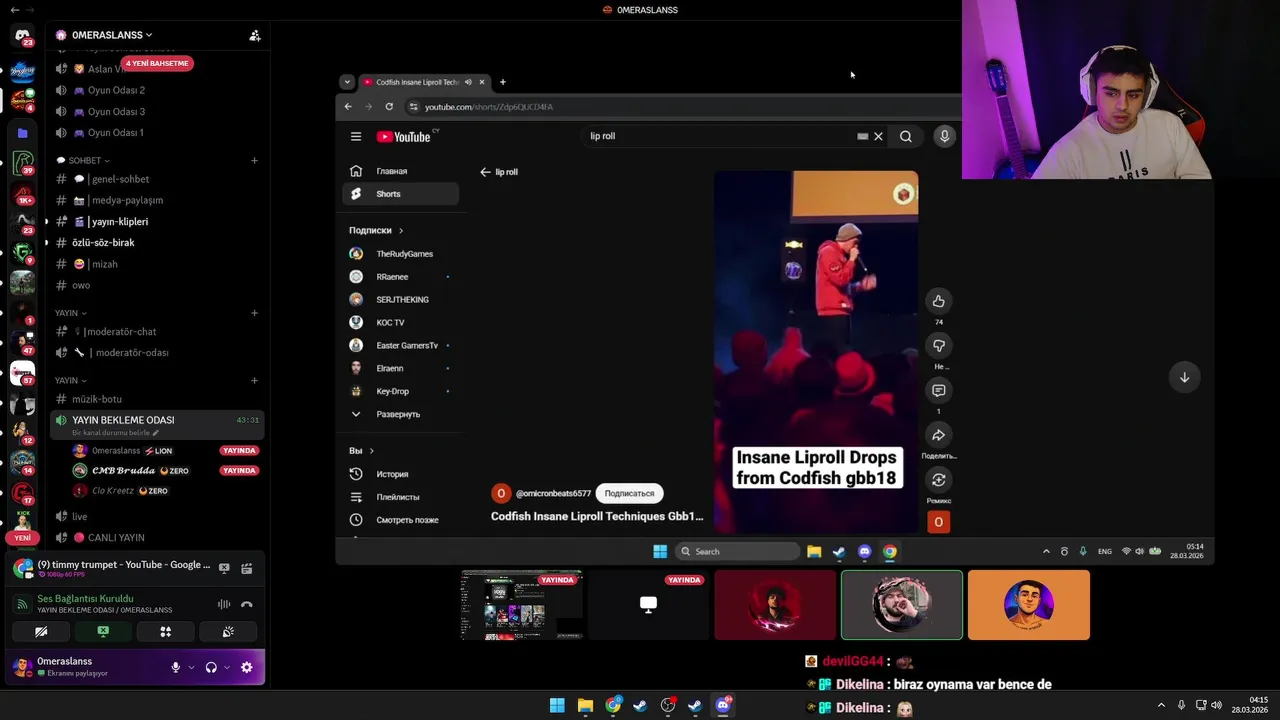Show hidden tray icons in main taskbar
This screenshot has height=720, width=1280.
[1161, 705]
